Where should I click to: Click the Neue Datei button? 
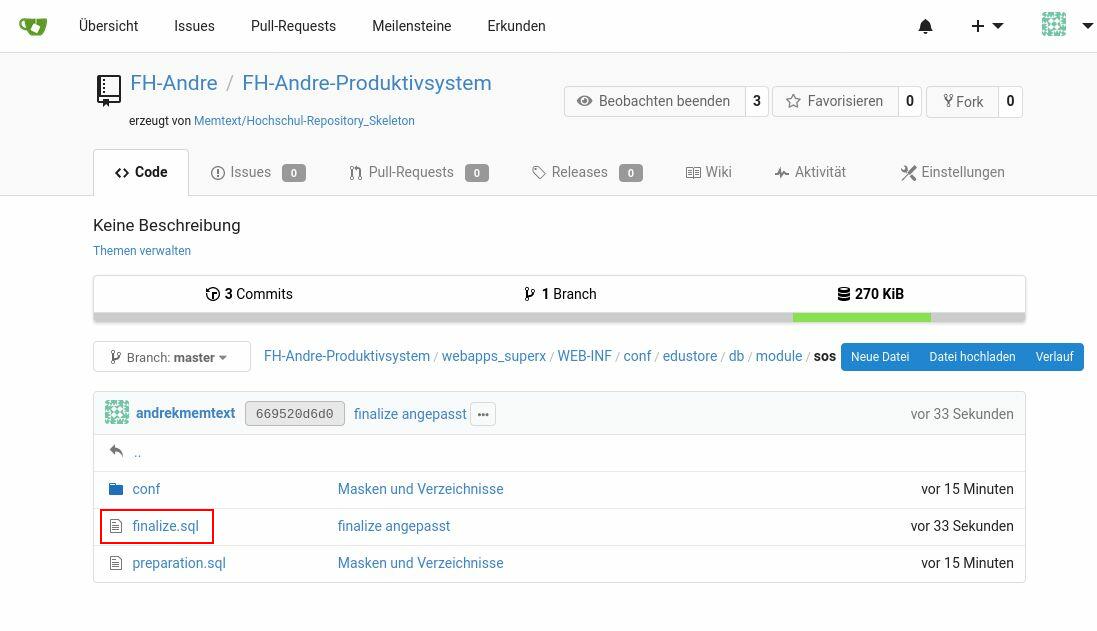coord(879,357)
